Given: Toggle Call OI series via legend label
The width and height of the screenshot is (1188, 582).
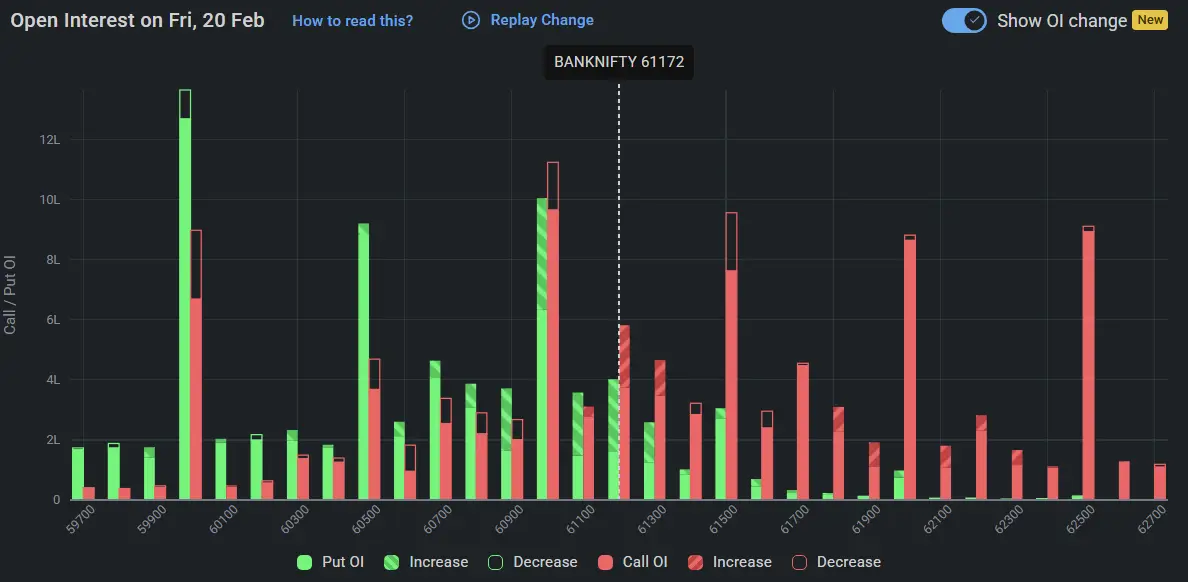Looking at the screenshot, I should point(648,562).
